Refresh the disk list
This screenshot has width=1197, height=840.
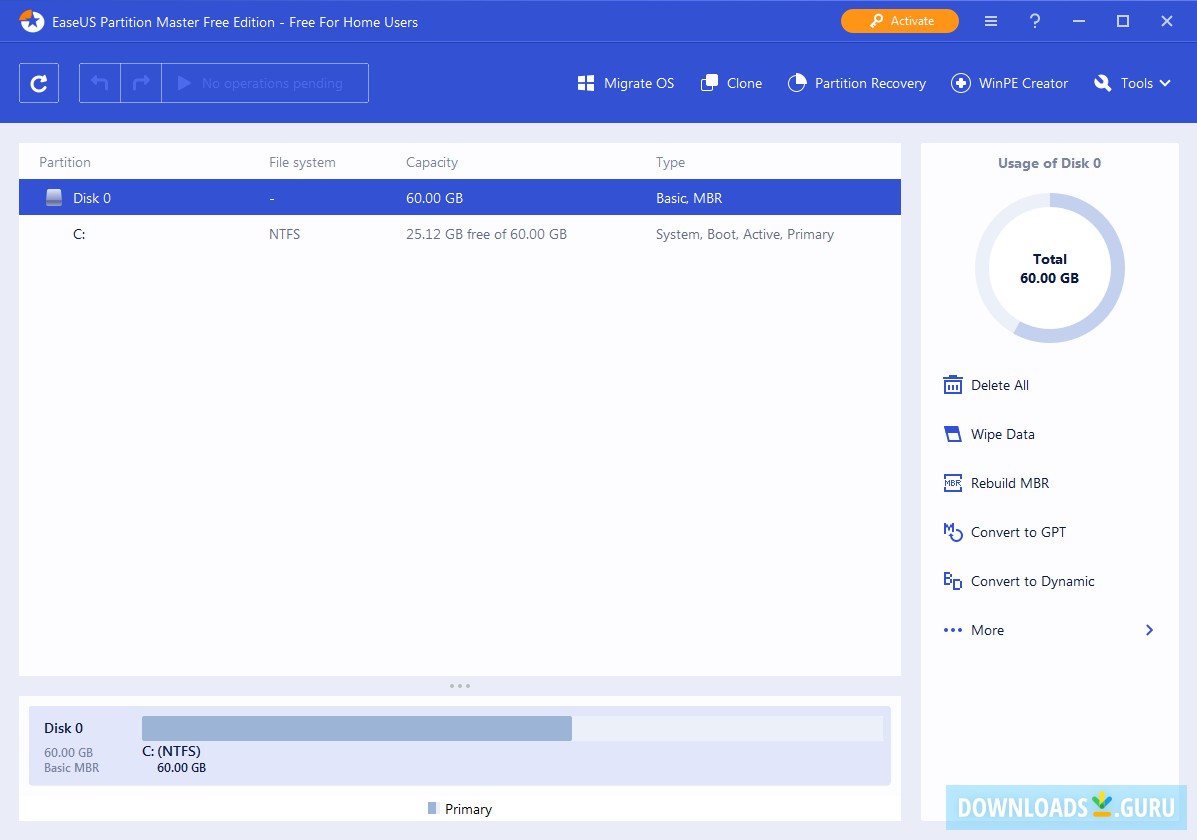pos(38,83)
